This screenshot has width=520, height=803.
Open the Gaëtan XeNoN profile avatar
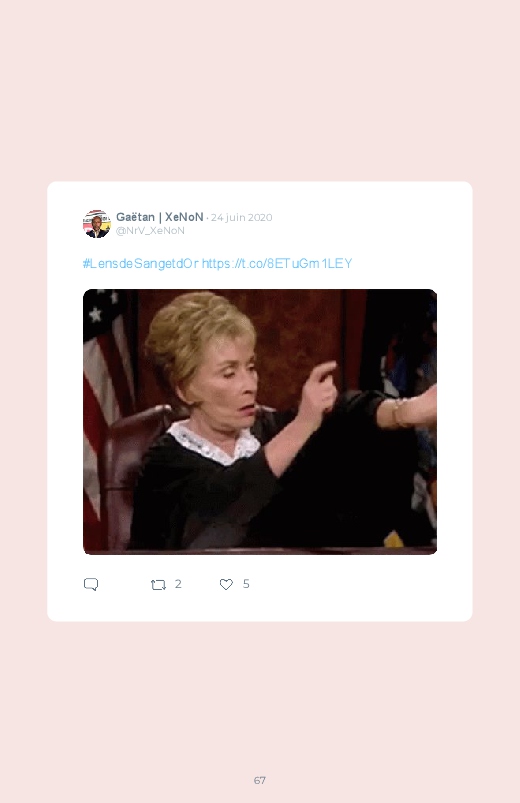[x=97, y=224]
